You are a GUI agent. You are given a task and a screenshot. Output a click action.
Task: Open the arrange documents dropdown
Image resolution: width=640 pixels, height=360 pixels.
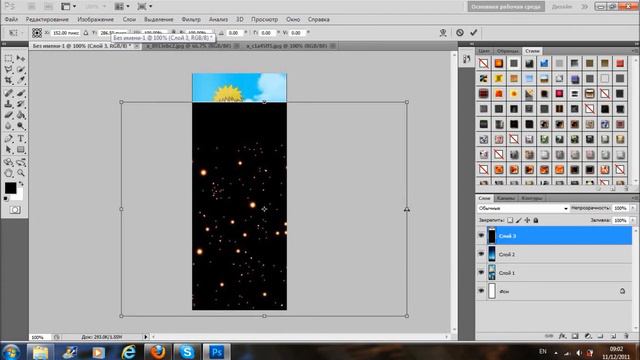(122, 7)
